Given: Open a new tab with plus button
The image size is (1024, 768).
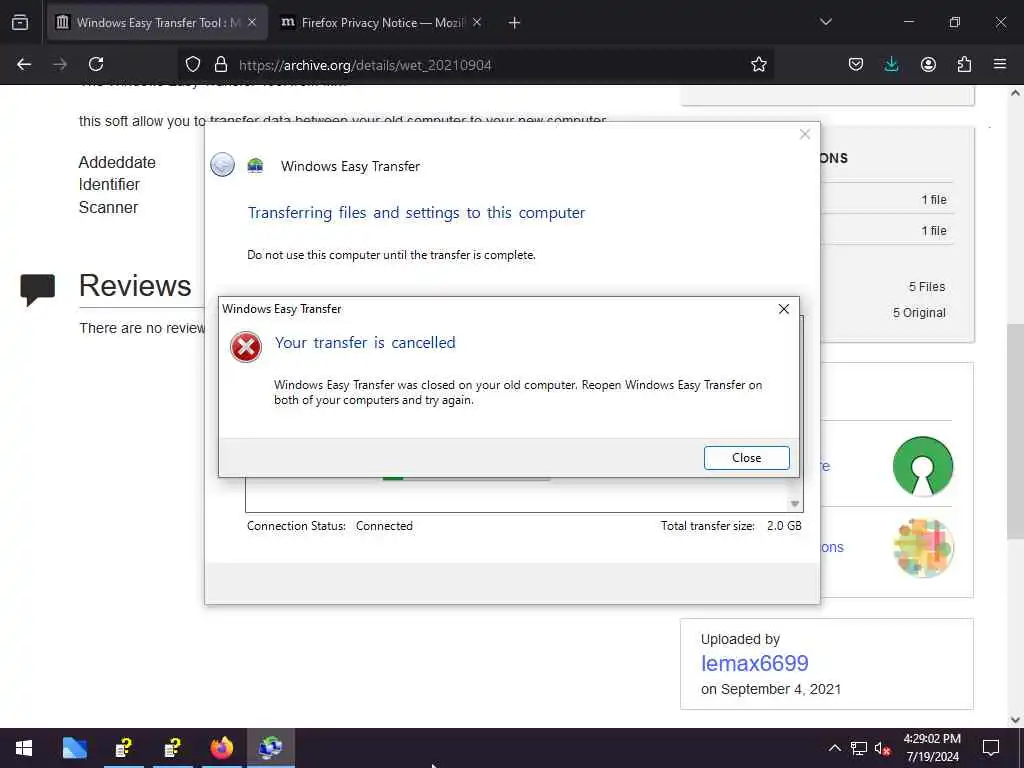Looking at the screenshot, I should point(515,23).
